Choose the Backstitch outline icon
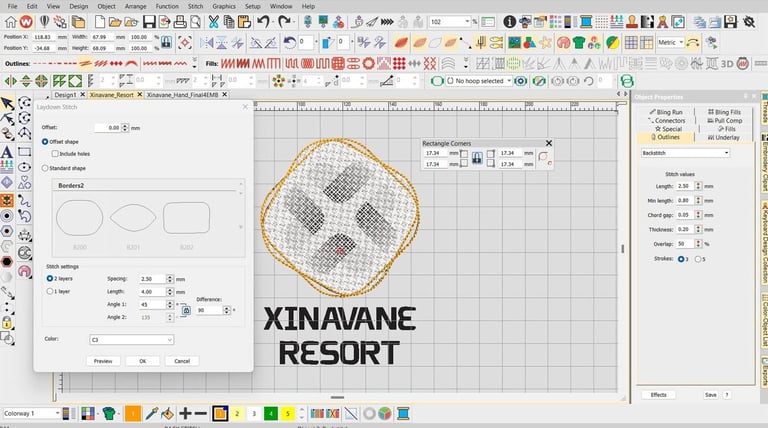The height and width of the screenshot is (428, 768). (x=85, y=64)
